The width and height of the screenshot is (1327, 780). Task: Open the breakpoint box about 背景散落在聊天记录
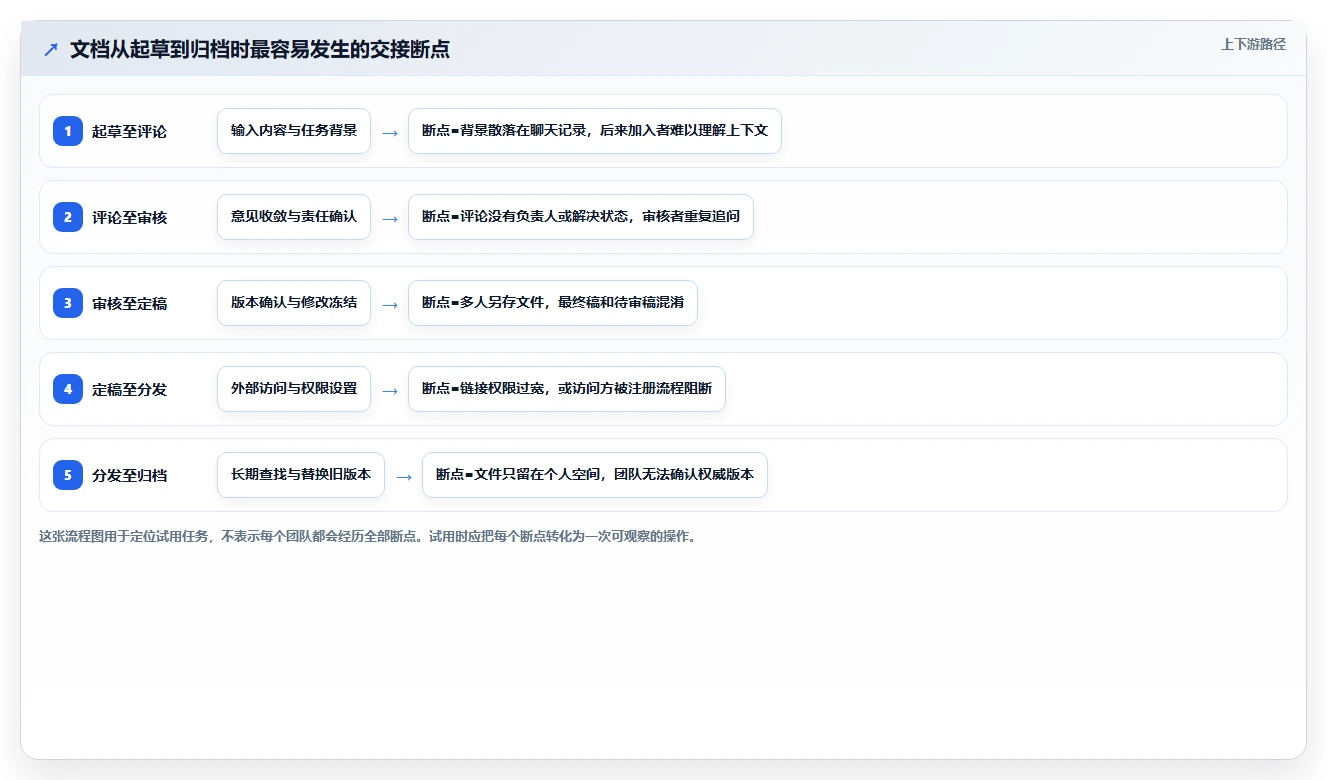(595, 131)
